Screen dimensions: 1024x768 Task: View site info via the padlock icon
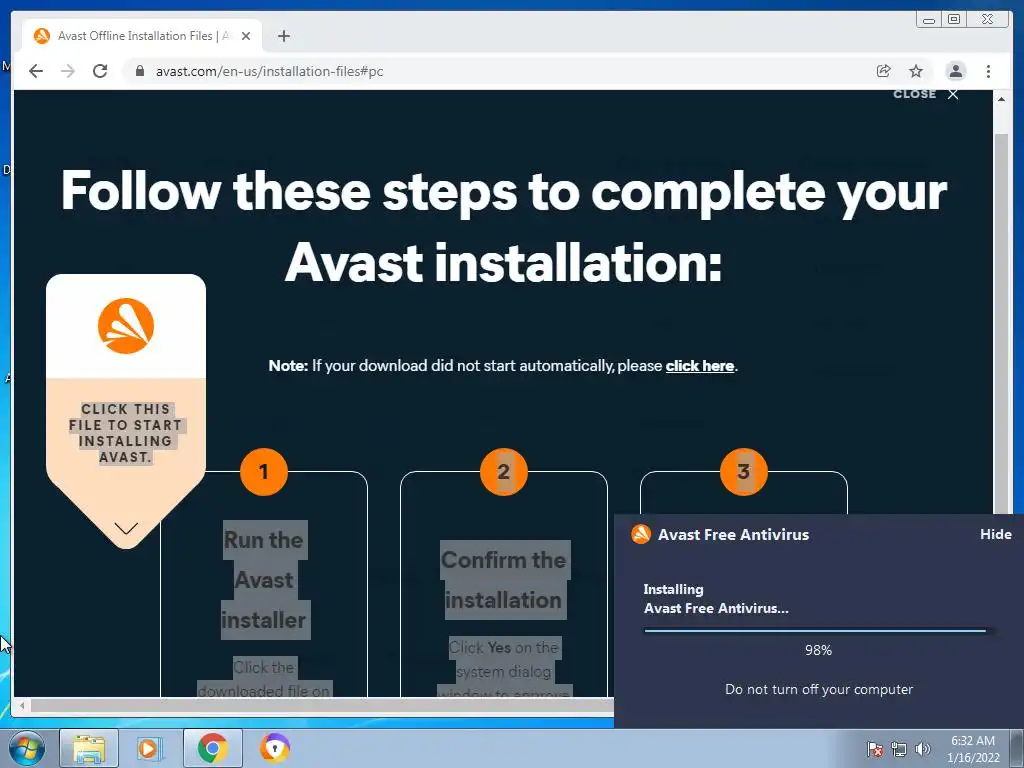click(139, 71)
